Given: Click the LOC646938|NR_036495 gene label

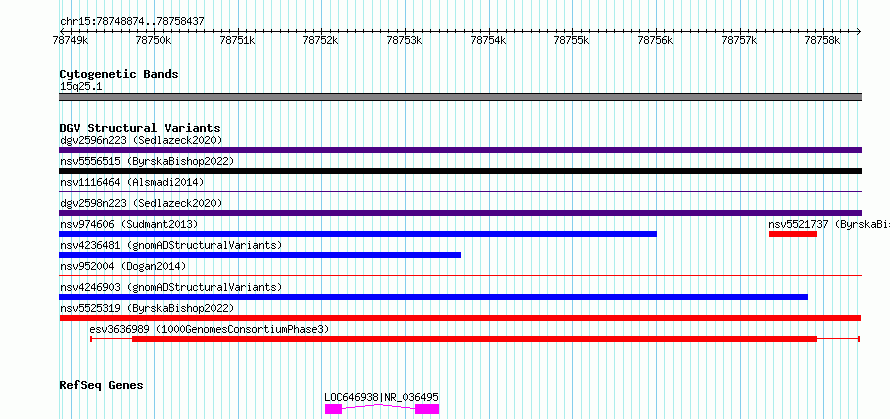Looking at the screenshot, I should point(381,397).
